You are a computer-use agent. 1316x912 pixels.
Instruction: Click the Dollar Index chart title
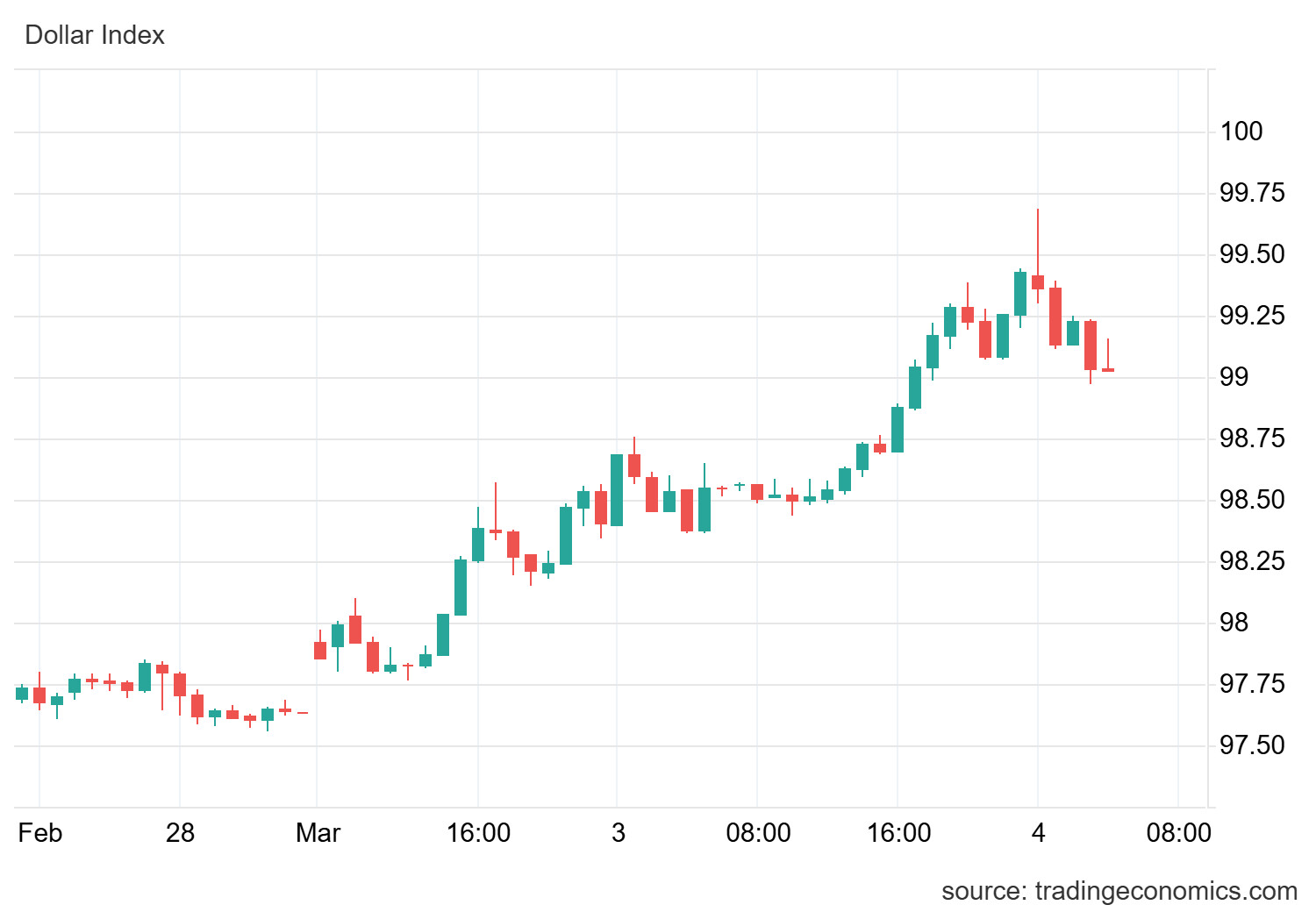point(95,35)
